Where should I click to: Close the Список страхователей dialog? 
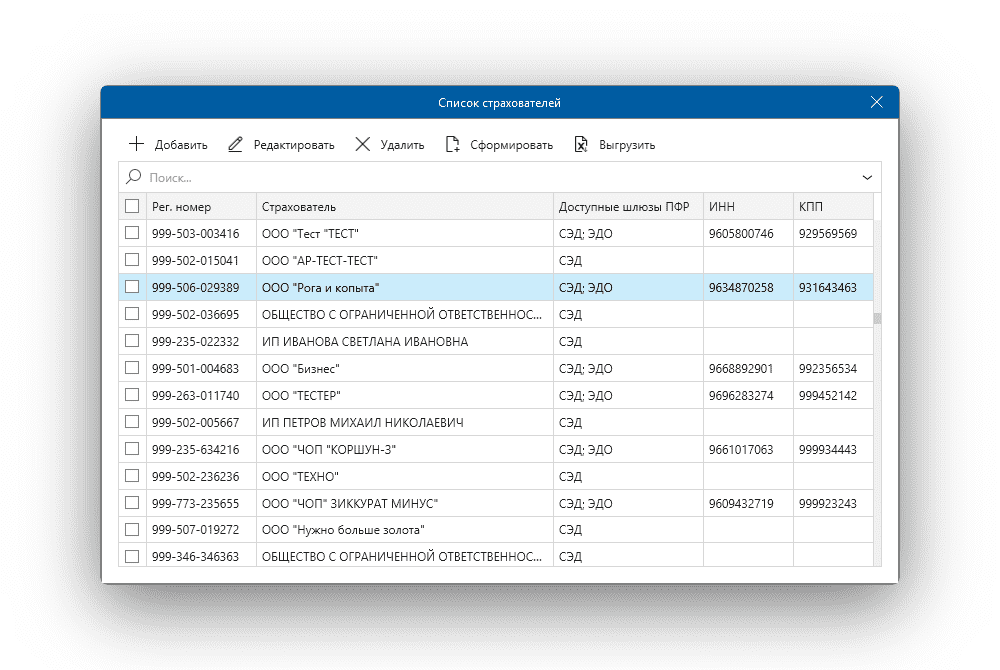click(x=877, y=102)
